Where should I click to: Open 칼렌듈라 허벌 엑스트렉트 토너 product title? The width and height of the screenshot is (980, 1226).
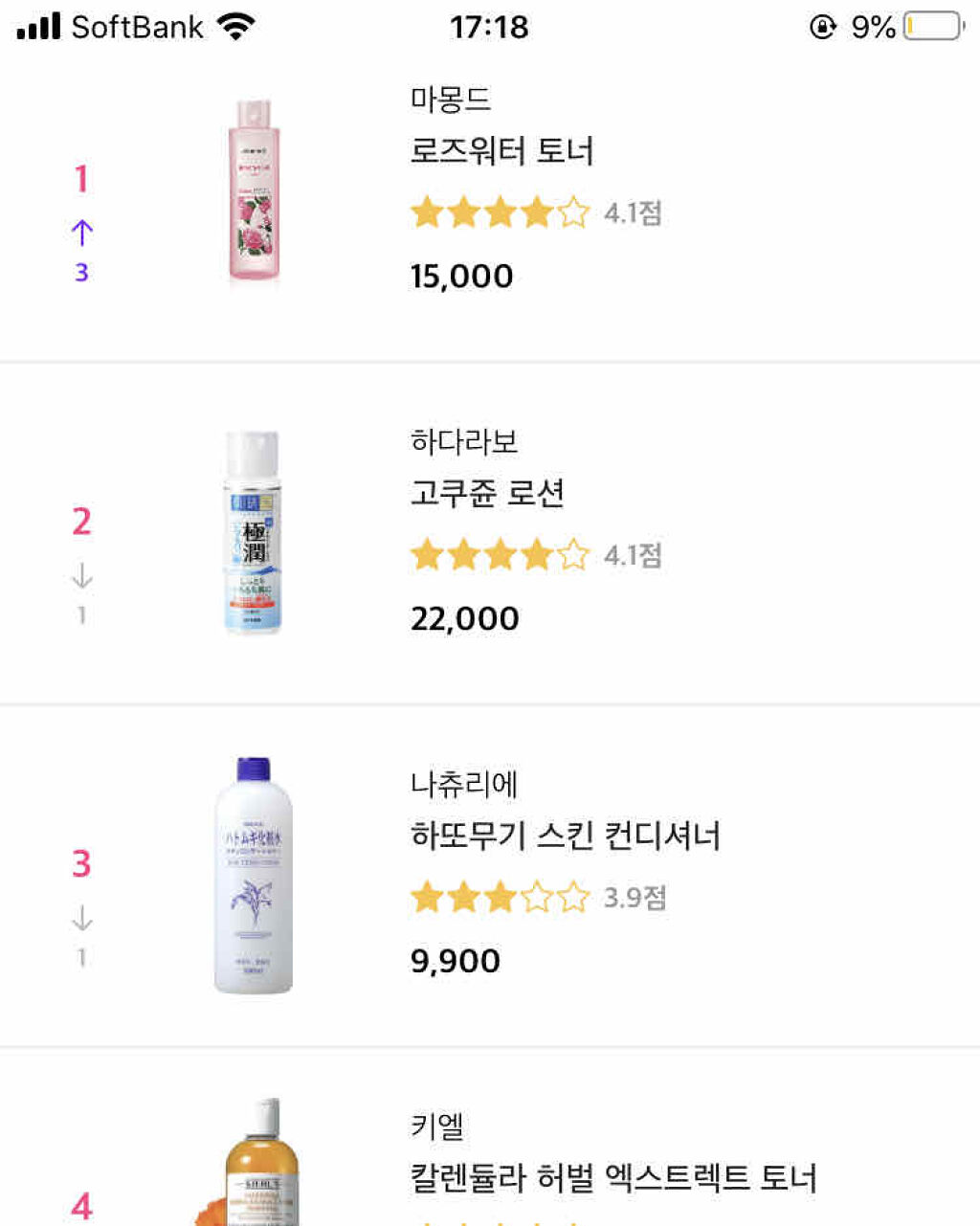click(612, 1178)
